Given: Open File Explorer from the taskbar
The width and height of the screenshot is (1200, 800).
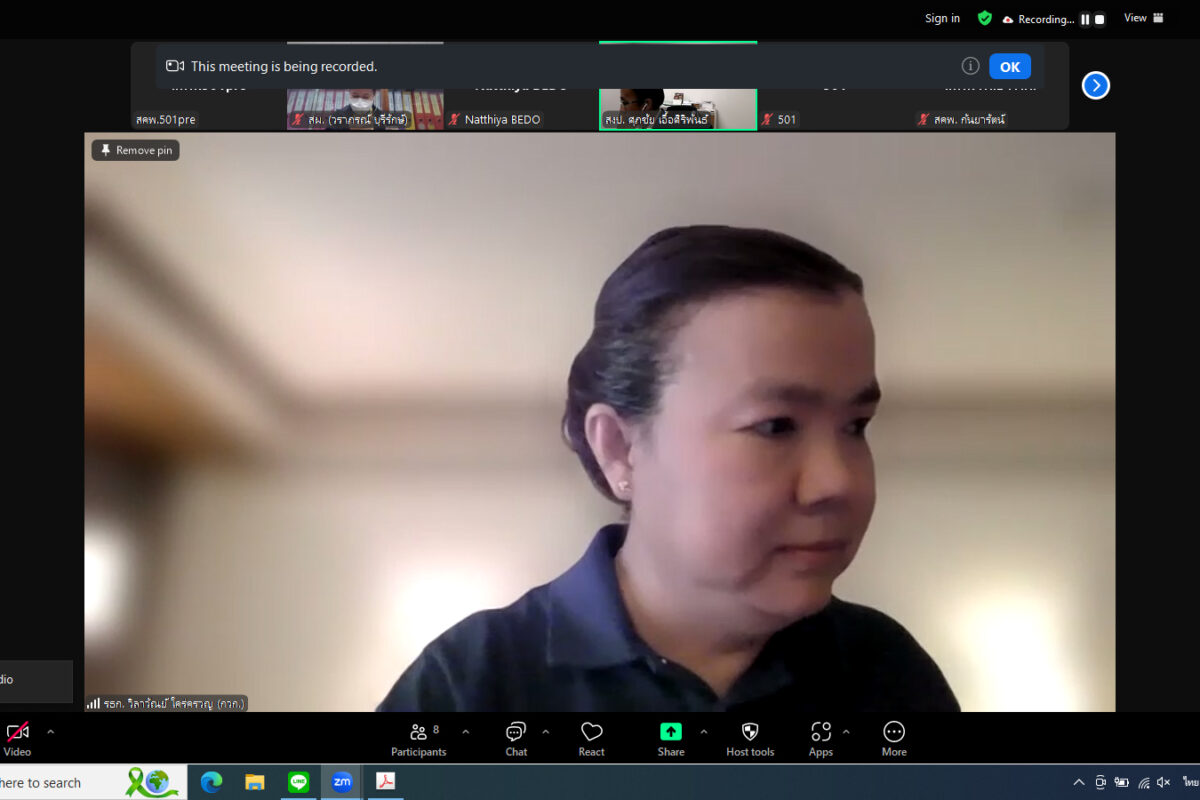Looking at the screenshot, I should [x=255, y=782].
